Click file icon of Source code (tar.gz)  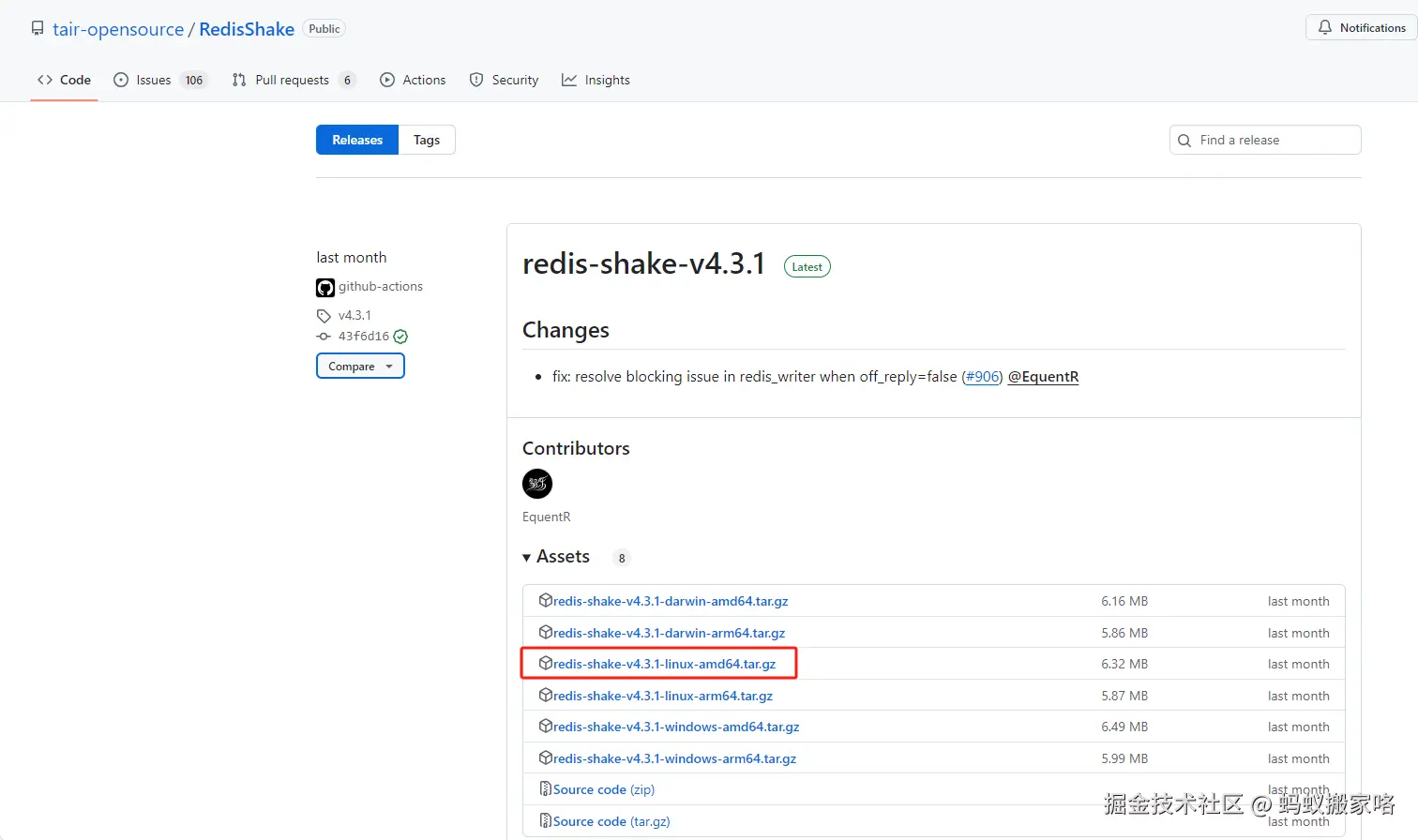coord(546,820)
